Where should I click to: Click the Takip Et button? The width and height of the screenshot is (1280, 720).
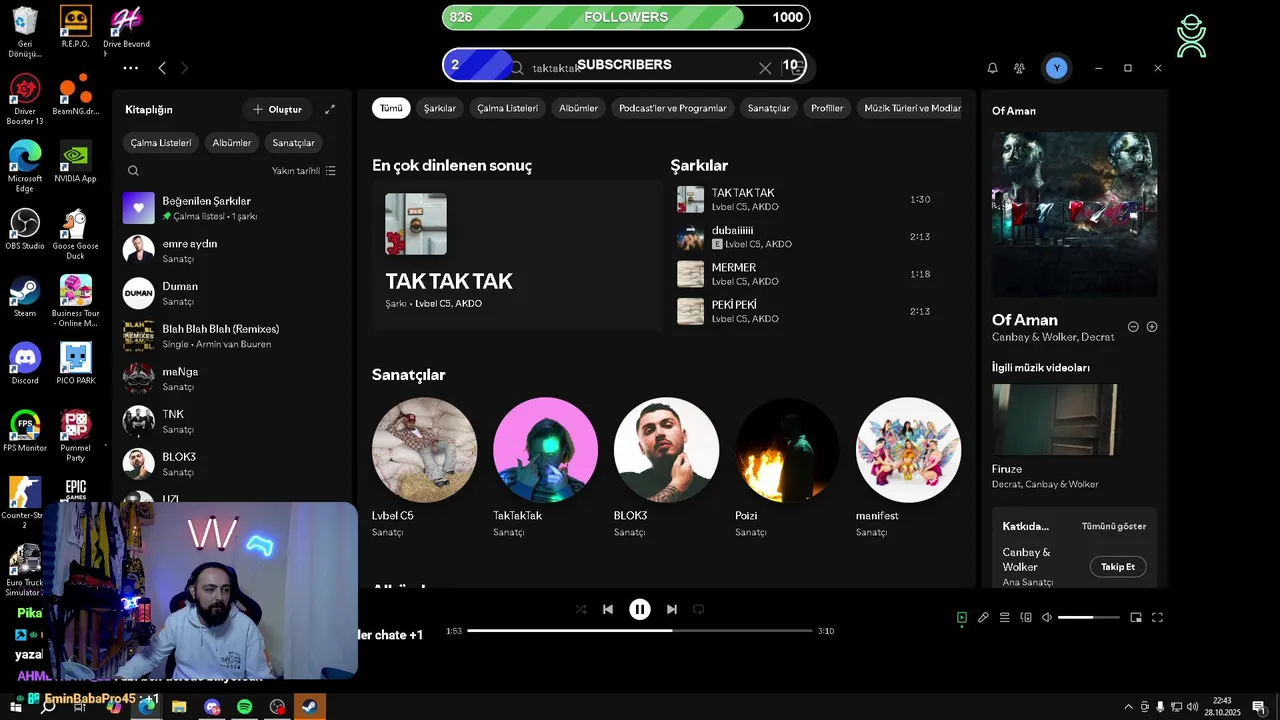pyautogui.click(x=1118, y=567)
